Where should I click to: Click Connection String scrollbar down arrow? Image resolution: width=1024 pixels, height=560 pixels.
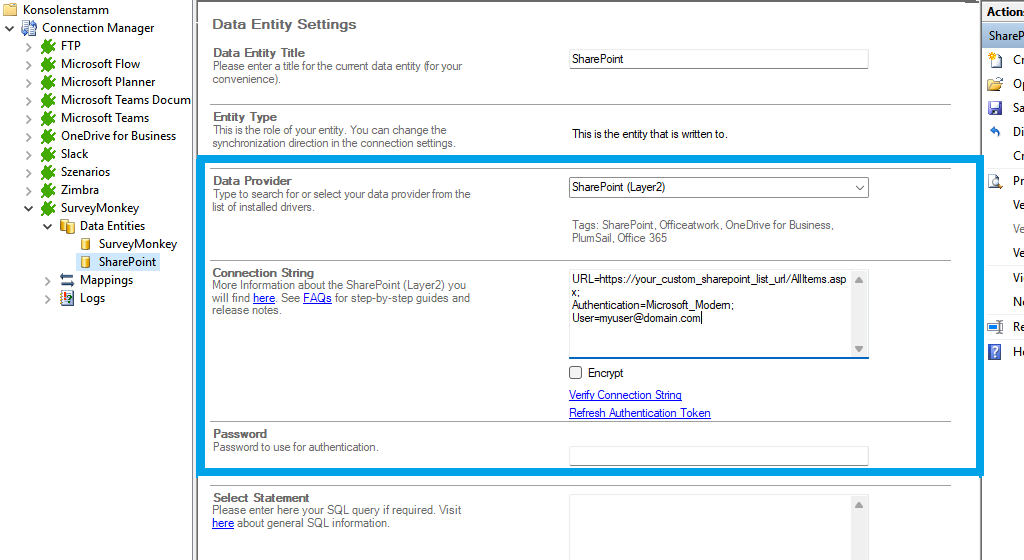[859, 349]
